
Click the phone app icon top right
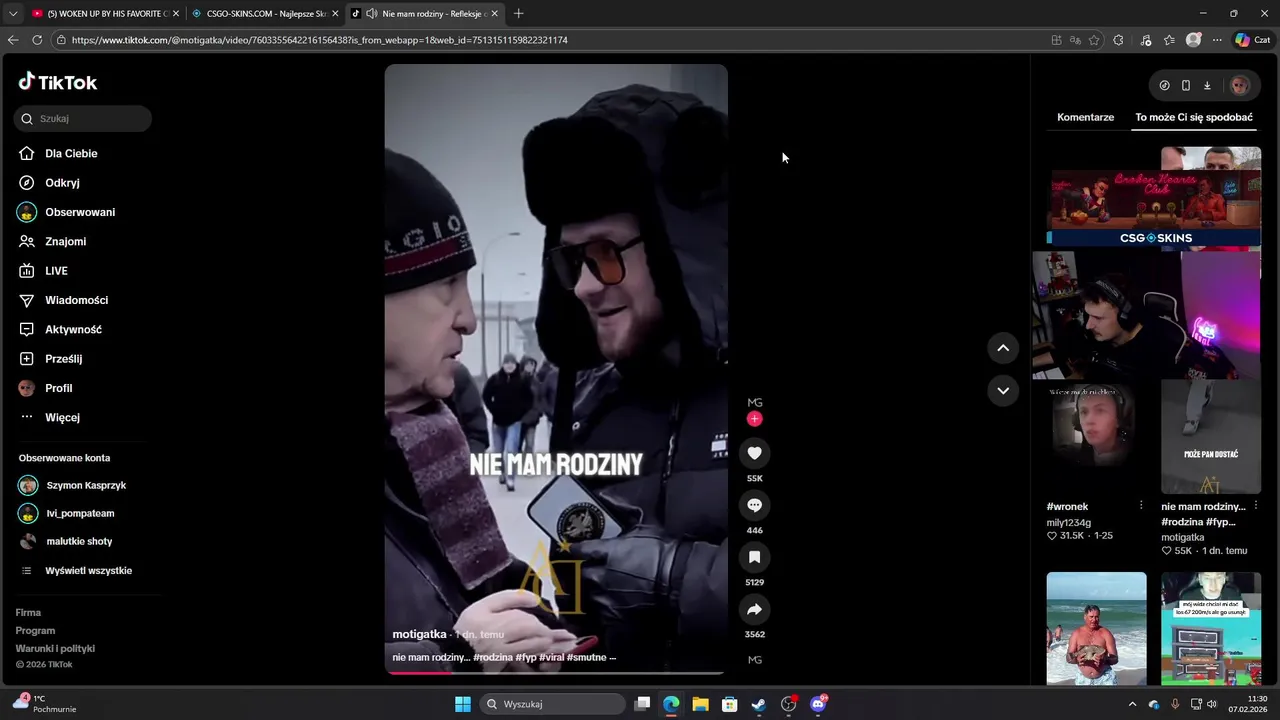tap(1186, 85)
